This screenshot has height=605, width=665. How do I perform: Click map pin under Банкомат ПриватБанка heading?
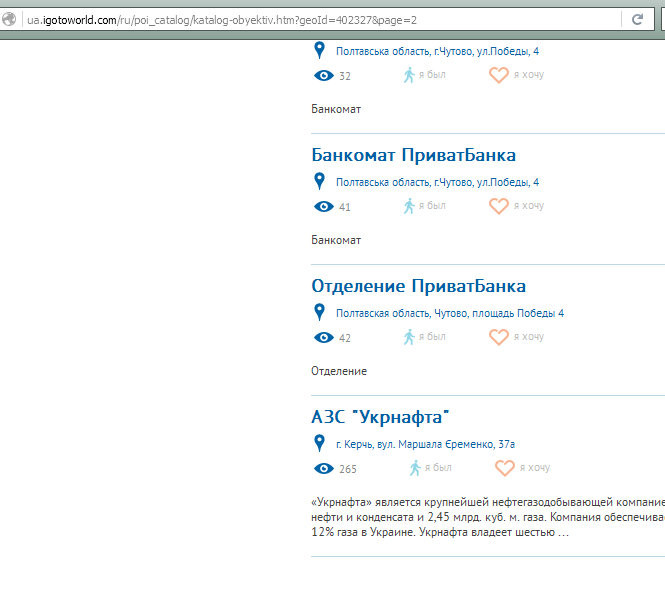click(x=319, y=181)
